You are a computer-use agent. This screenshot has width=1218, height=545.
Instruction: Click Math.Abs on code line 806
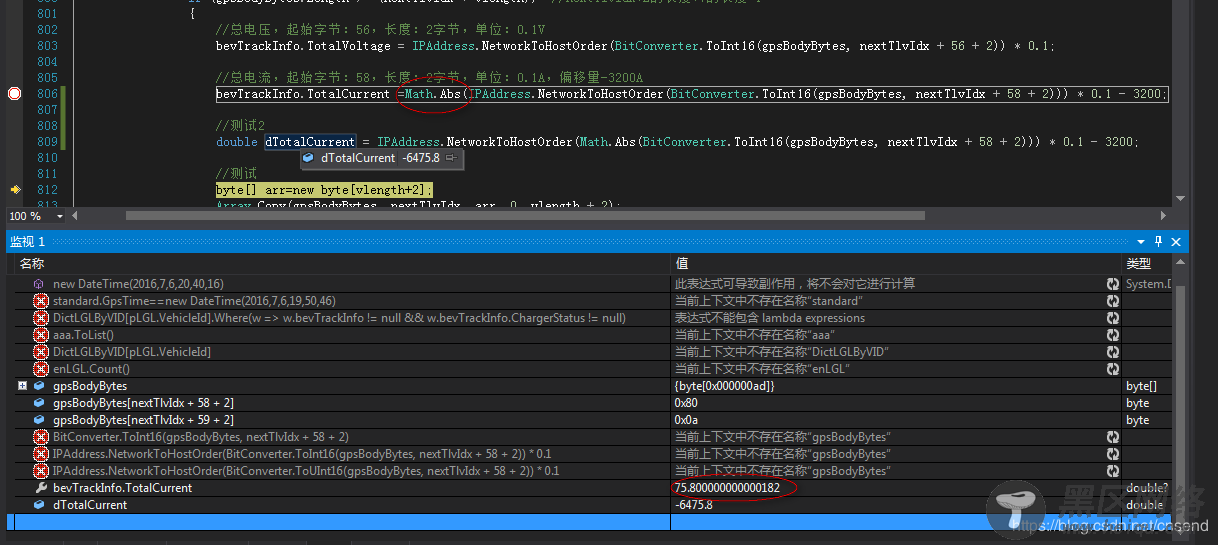433,94
